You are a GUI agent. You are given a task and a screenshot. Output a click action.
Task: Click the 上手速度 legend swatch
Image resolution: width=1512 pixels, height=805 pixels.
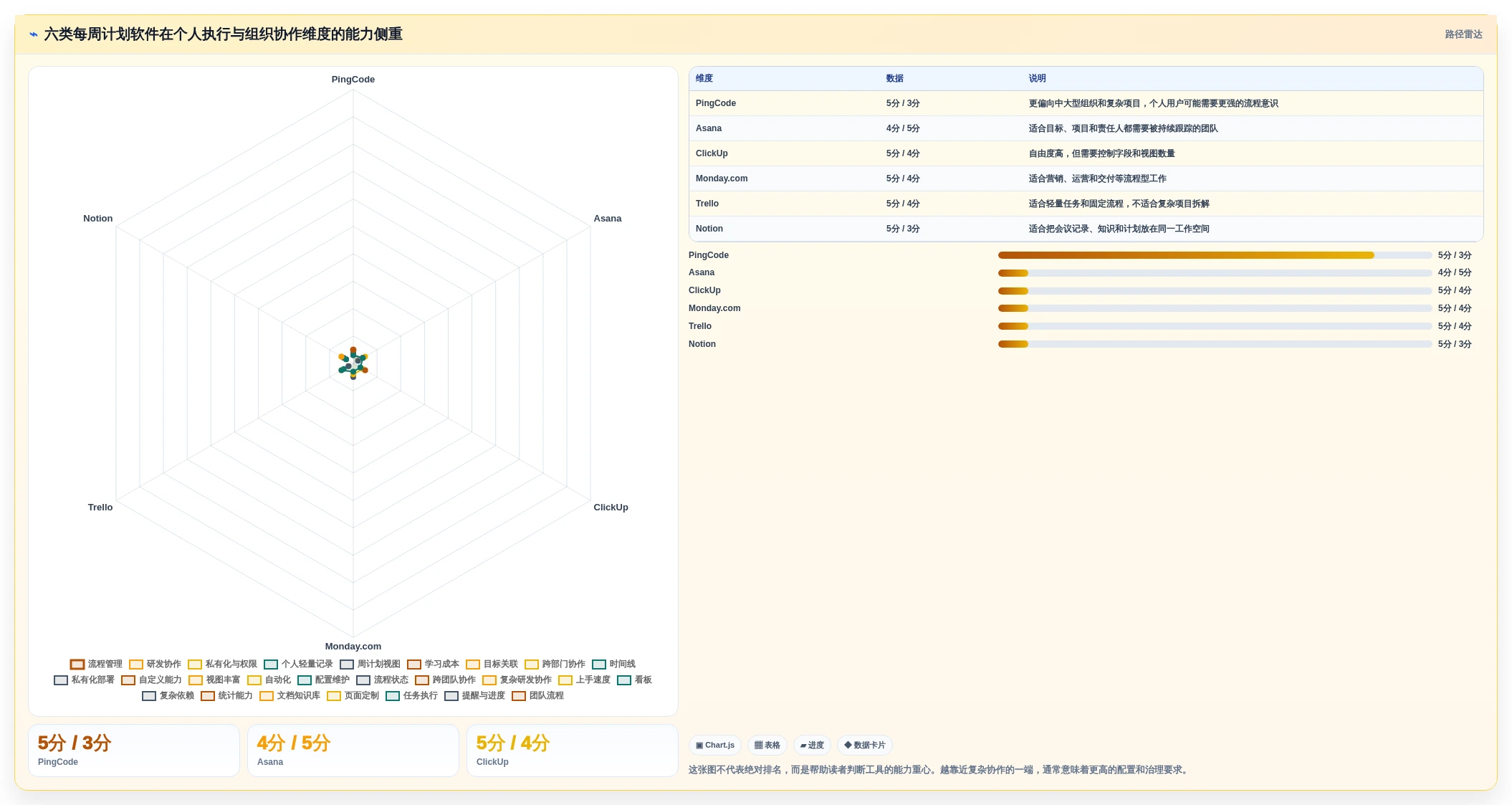pos(565,680)
